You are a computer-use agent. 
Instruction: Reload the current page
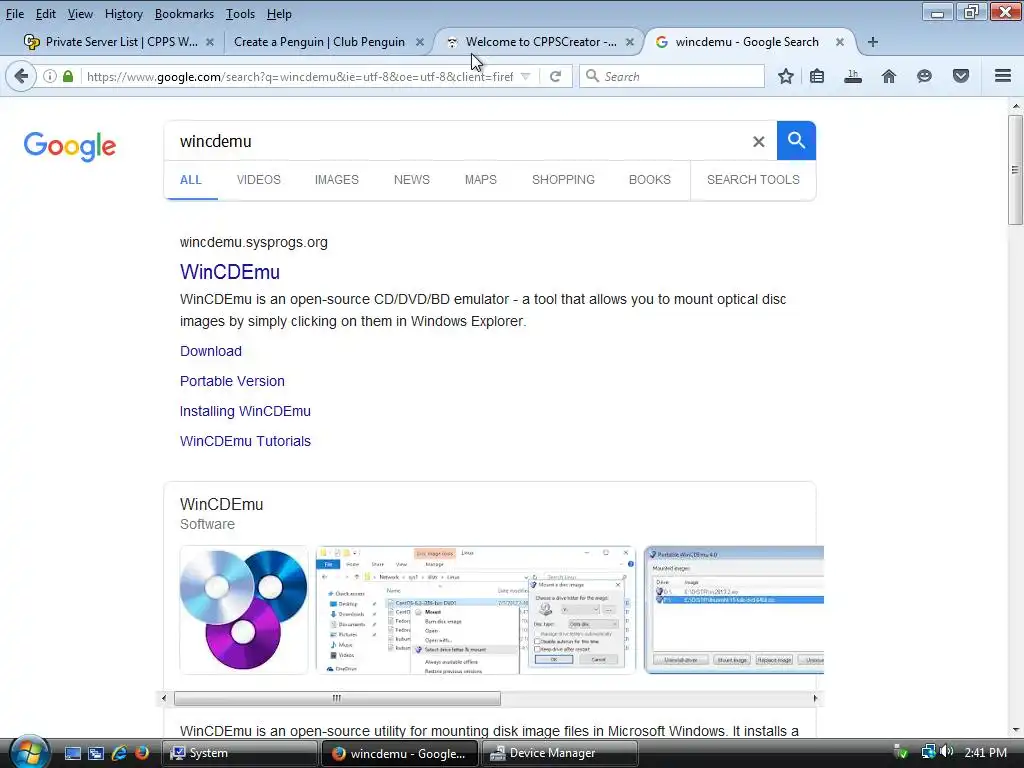[555, 76]
